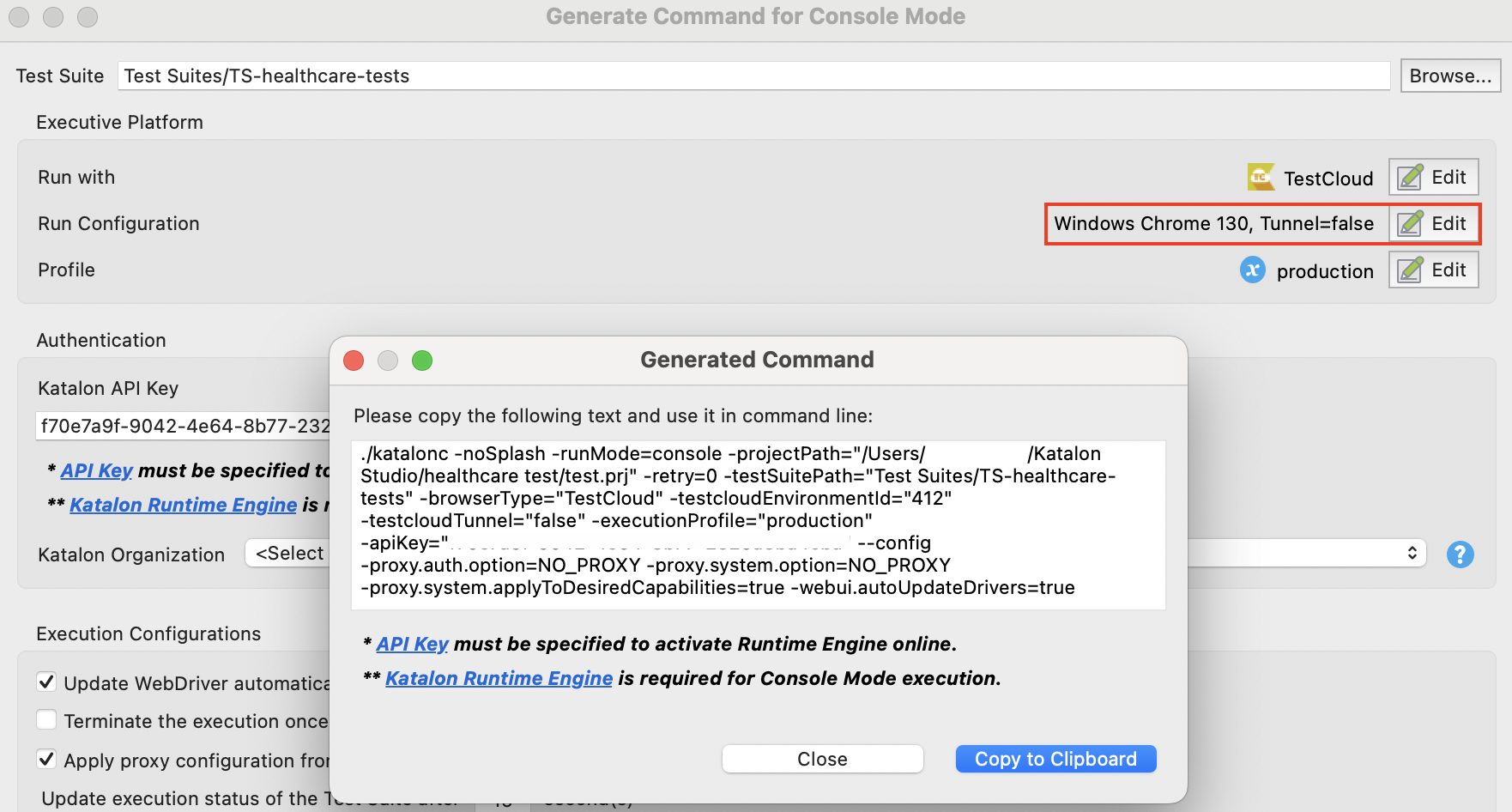The height and width of the screenshot is (812, 1512).
Task: Click the 'Please copy the following text' instruction
Action: [x=613, y=415]
